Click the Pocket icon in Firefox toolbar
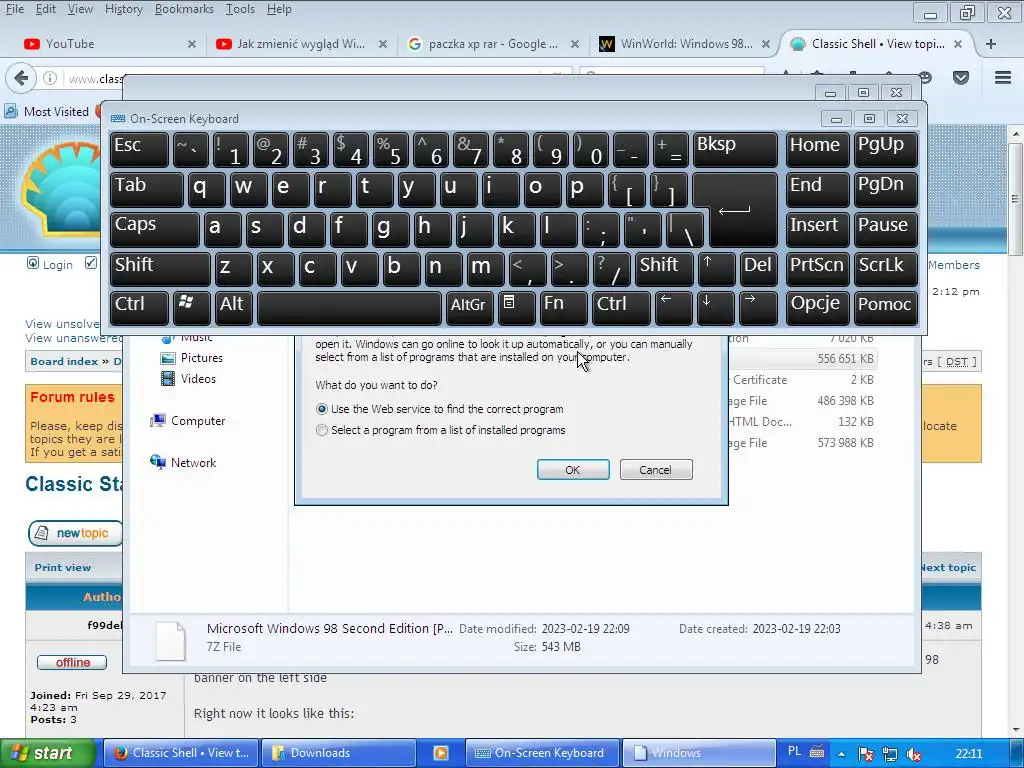This screenshot has height=768, width=1024. 961,78
